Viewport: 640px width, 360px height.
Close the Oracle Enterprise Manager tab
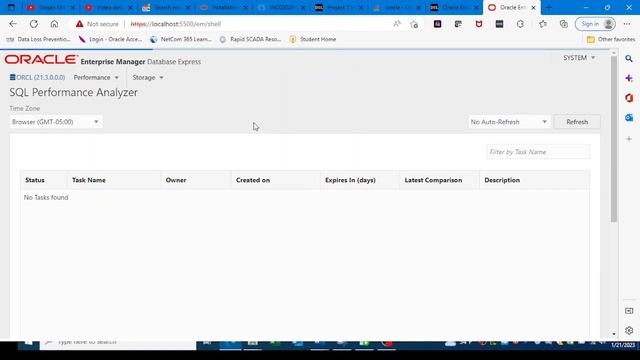pos(533,7)
